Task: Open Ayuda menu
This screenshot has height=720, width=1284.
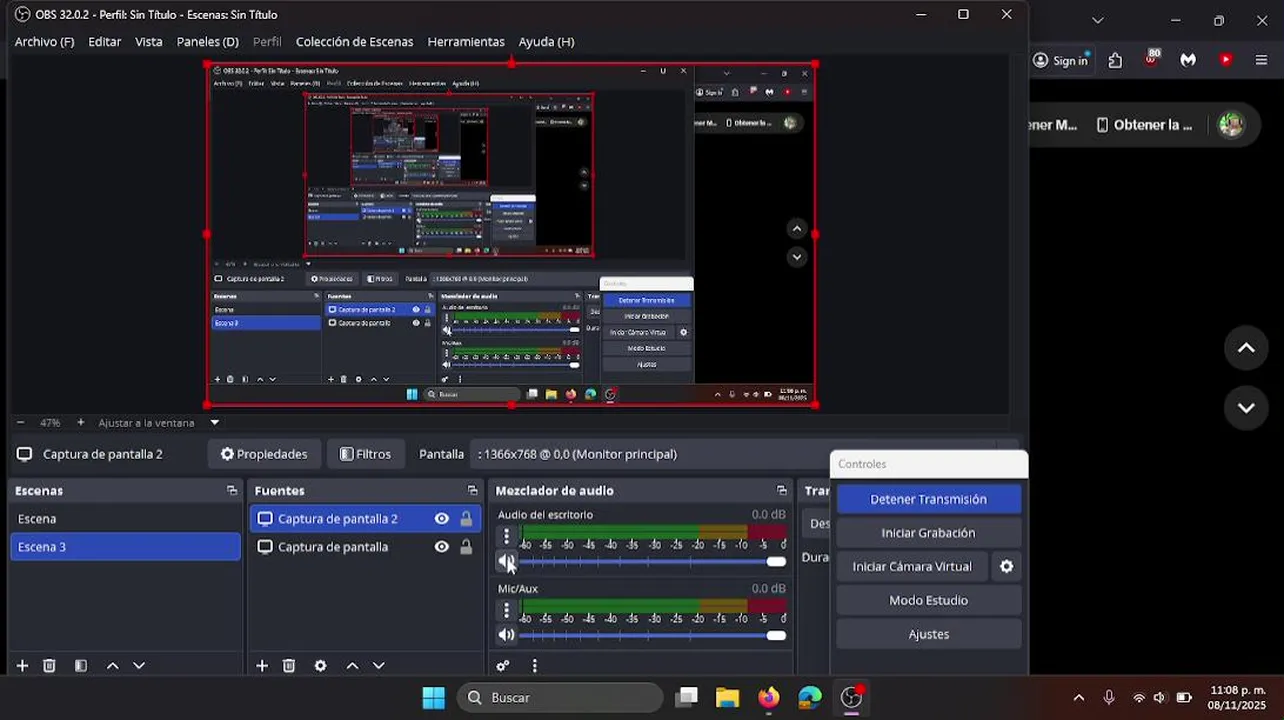Action: pos(546,42)
